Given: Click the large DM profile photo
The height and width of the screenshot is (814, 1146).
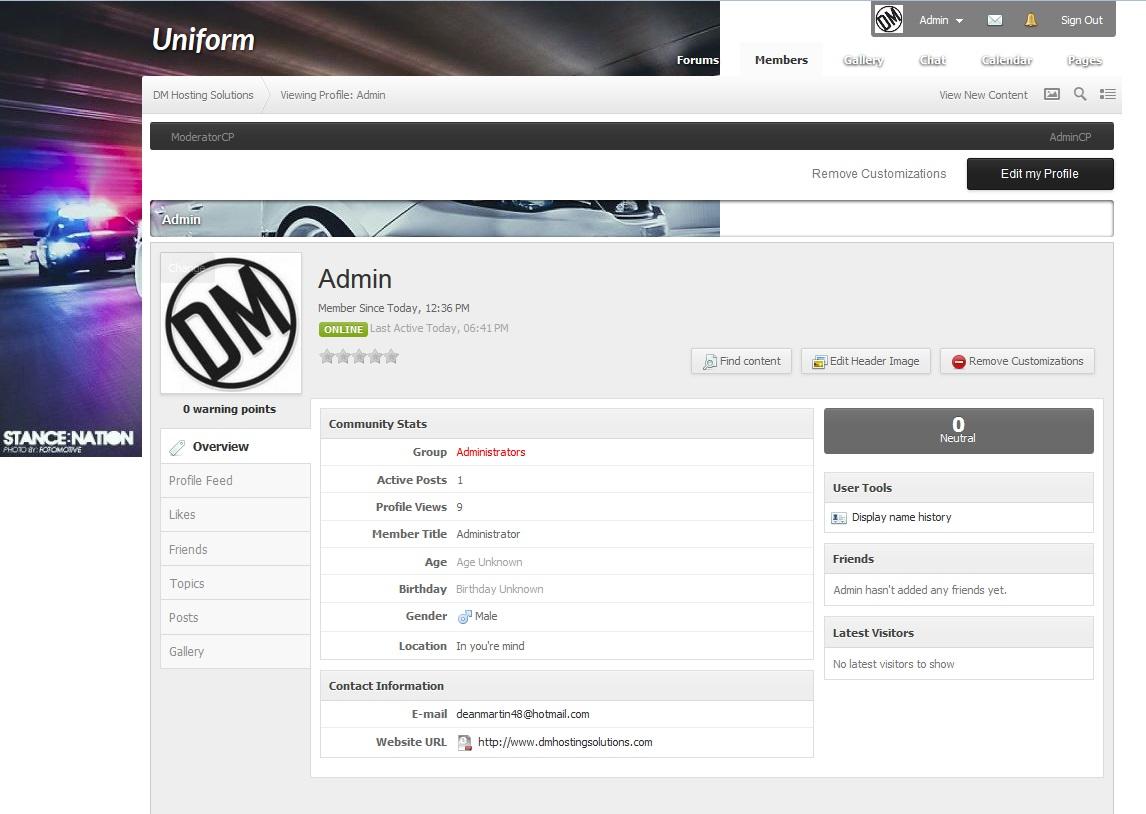Looking at the screenshot, I should 231,323.
